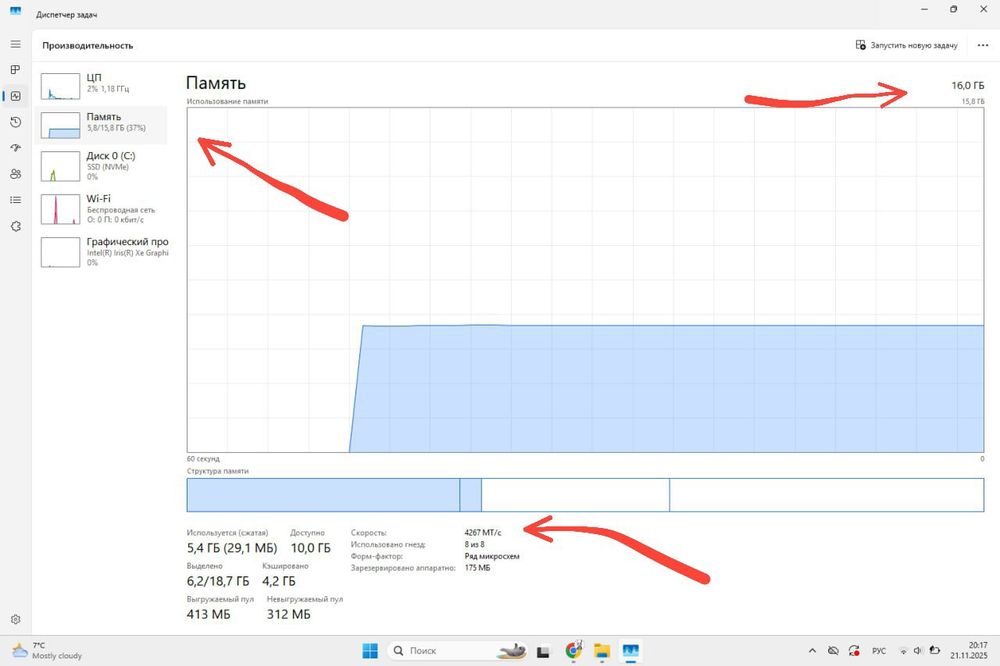Click the '60 секунд' label
This screenshot has width=1000, height=666.
coord(203,459)
